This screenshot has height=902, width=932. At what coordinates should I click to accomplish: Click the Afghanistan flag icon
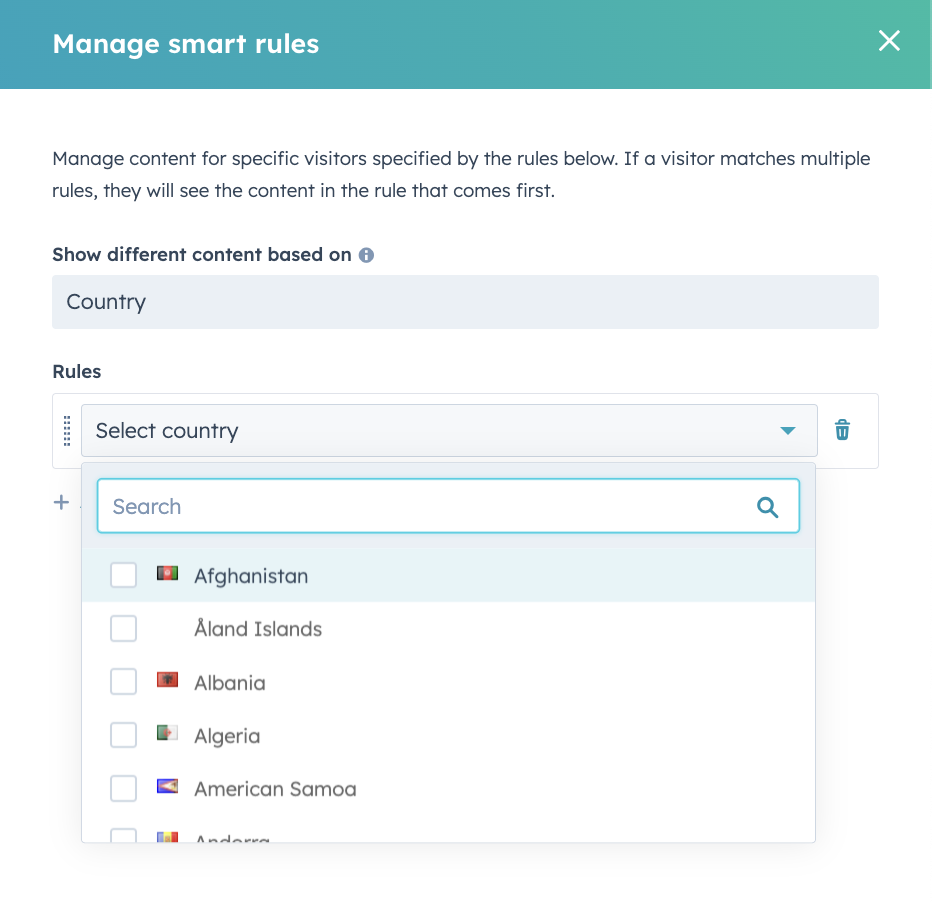[167, 574]
